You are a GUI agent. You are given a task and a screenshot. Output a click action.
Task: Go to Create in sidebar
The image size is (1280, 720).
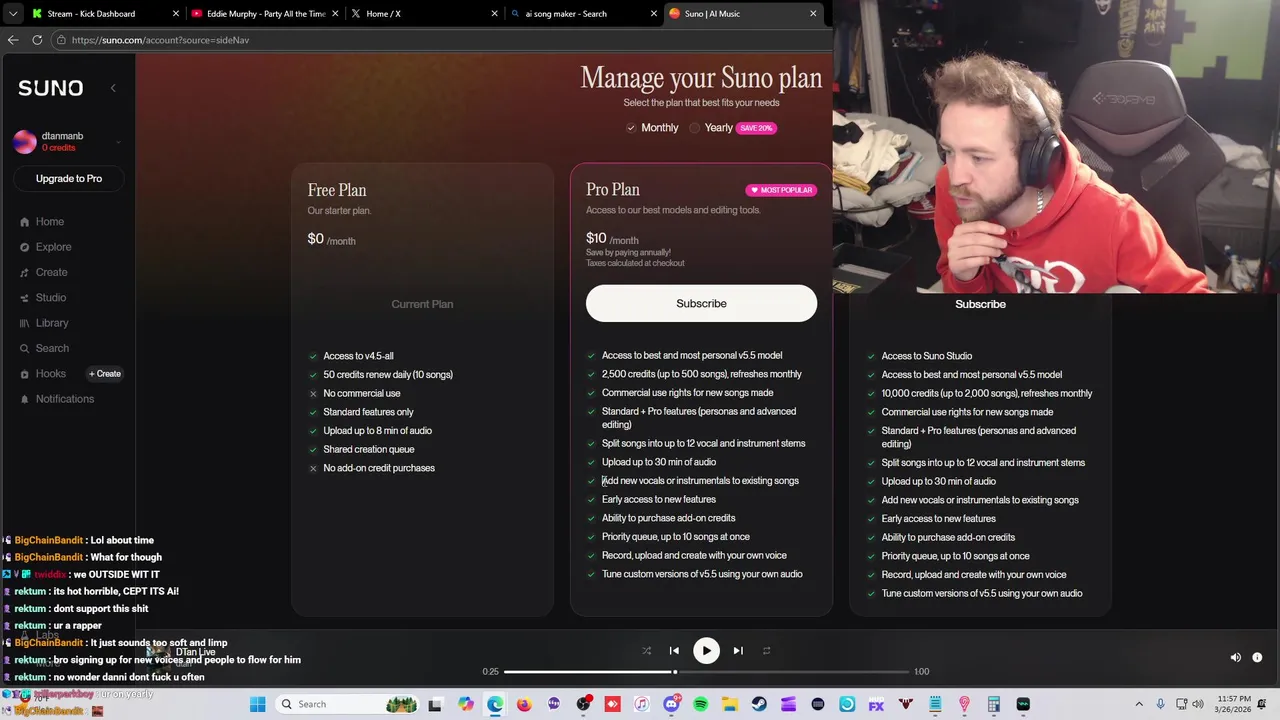click(x=44, y=272)
